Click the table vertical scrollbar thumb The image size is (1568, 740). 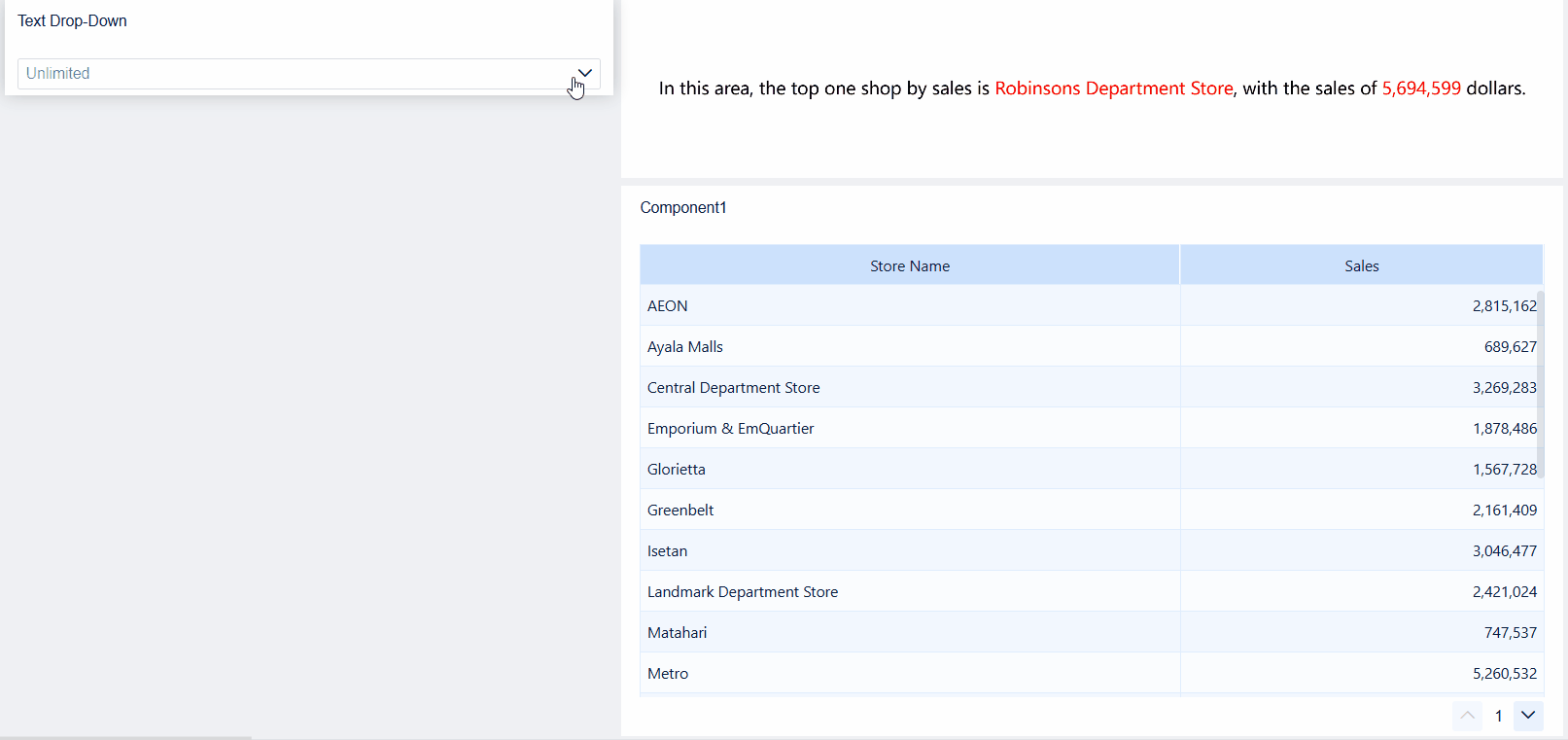coord(1541,385)
